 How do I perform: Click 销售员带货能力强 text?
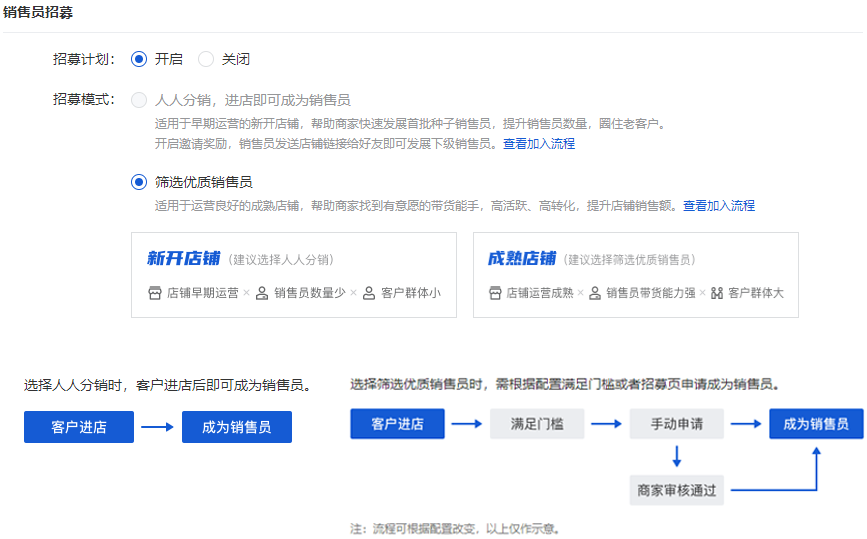pos(651,293)
